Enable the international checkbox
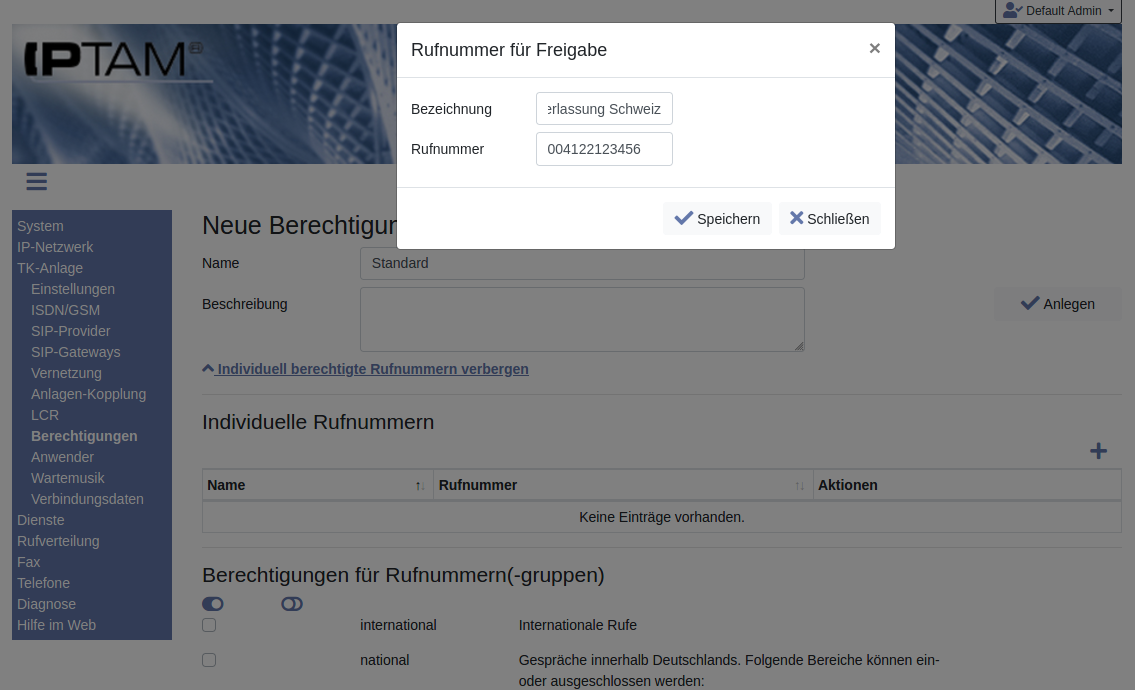The height and width of the screenshot is (690, 1135). (x=209, y=625)
